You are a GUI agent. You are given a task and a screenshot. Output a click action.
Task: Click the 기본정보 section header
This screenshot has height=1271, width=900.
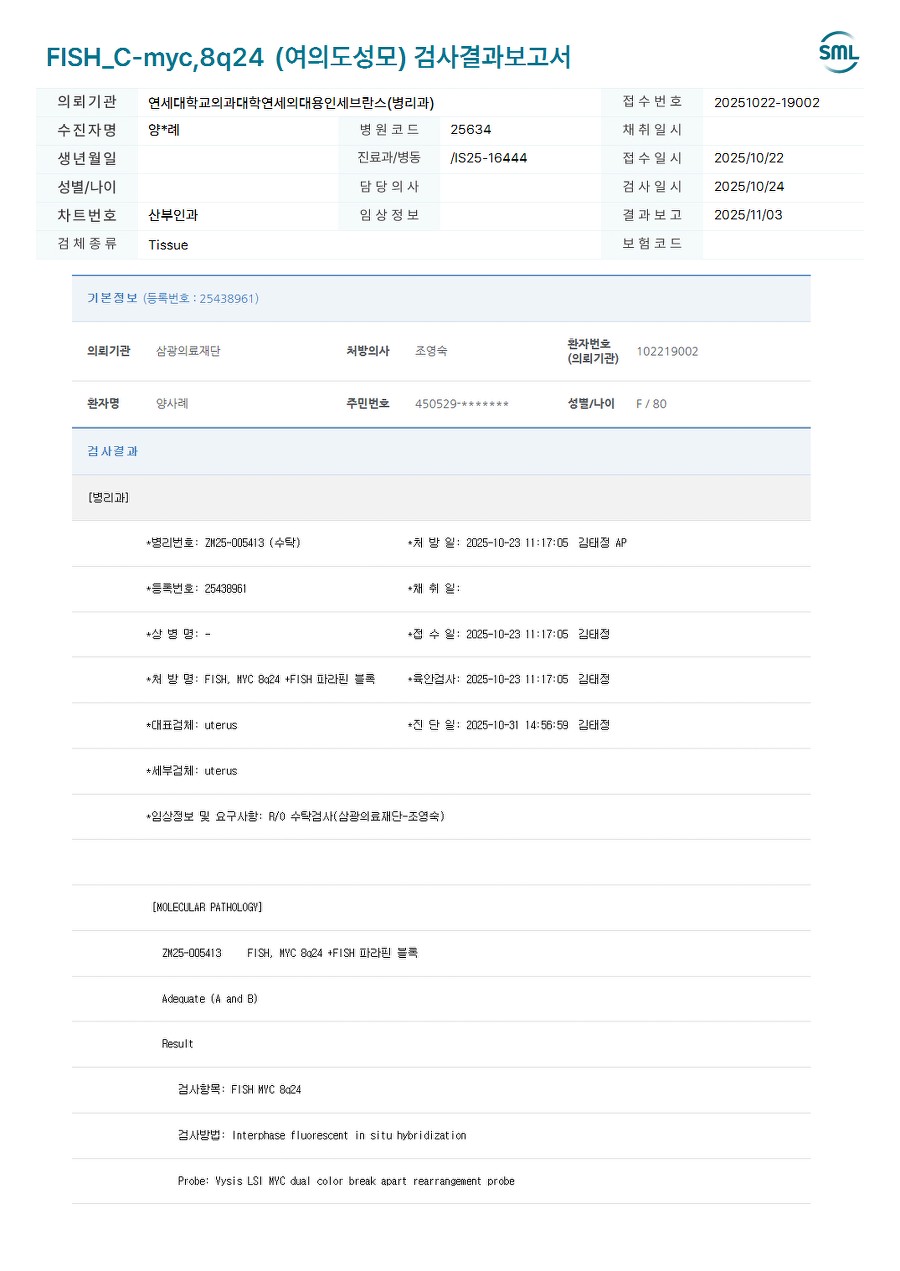tap(441, 298)
